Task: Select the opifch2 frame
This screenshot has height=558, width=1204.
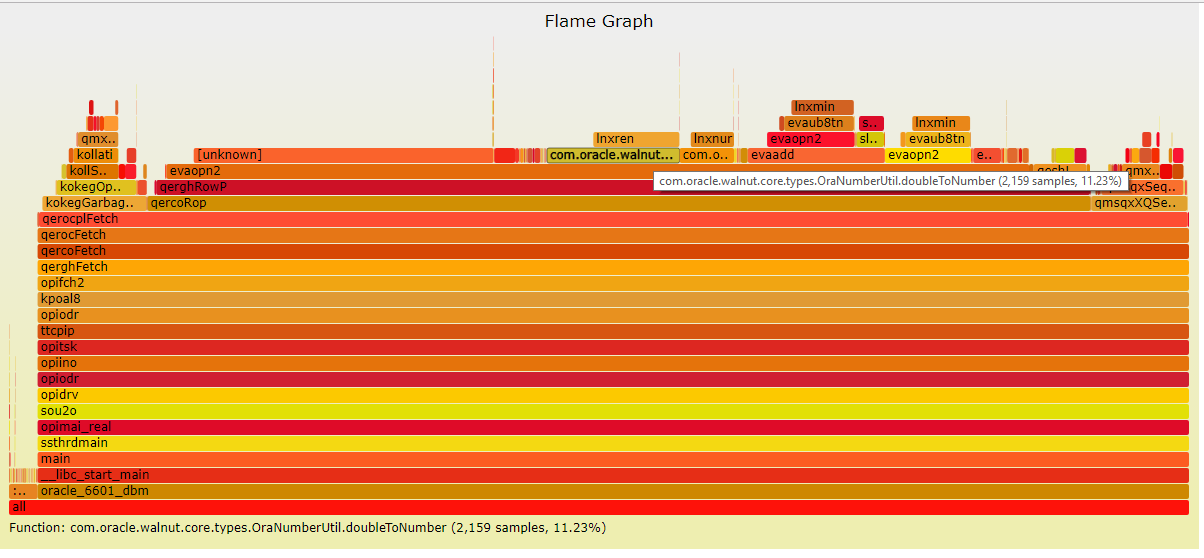Action: pos(612,283)
